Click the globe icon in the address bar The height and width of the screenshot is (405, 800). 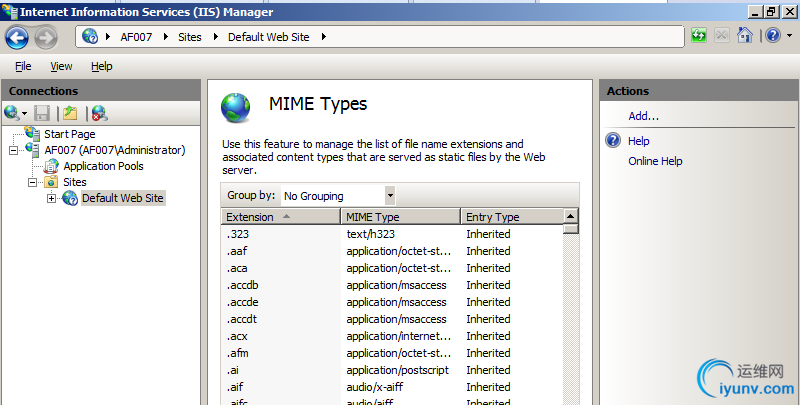(90, 36)
